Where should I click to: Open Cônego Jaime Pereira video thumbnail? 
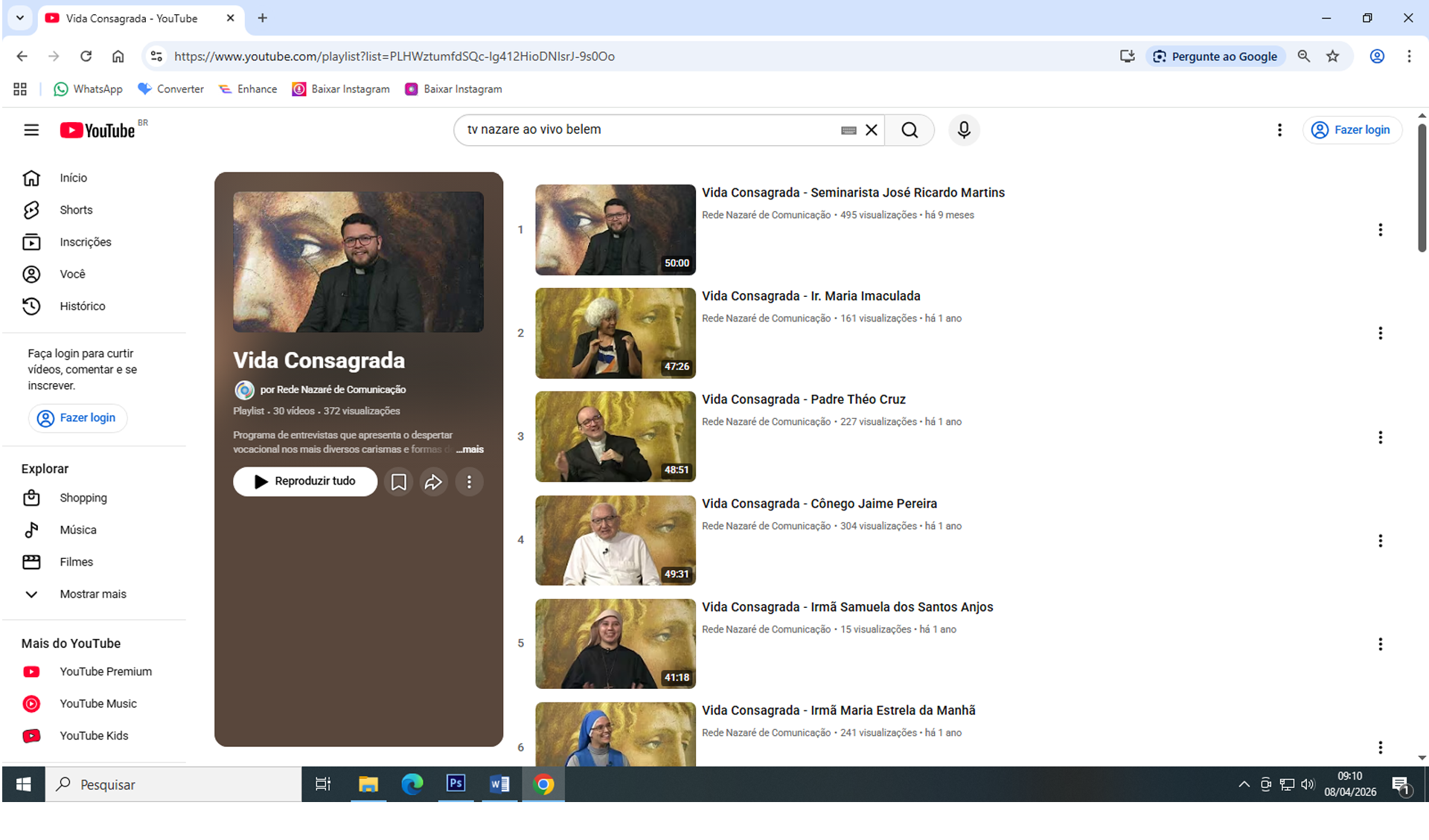pyautogui.click(x=615, y=540)
